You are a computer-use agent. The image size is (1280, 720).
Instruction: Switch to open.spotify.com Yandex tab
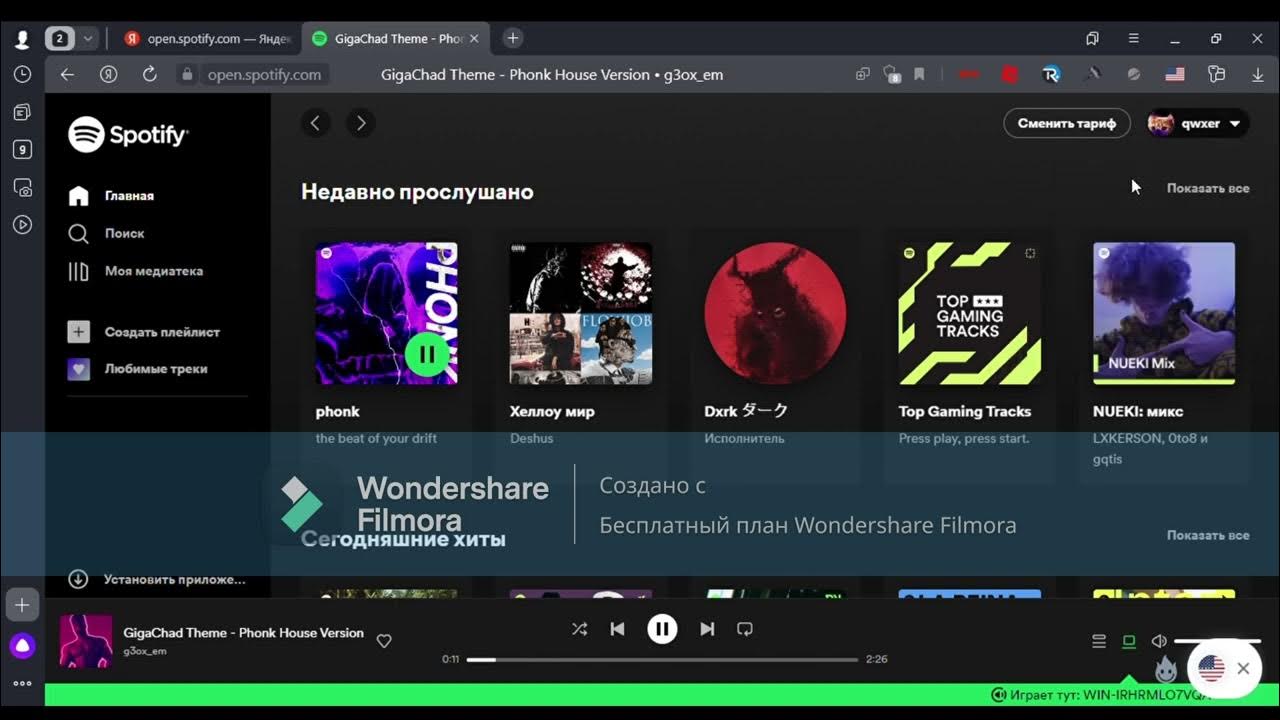(209, 39)
